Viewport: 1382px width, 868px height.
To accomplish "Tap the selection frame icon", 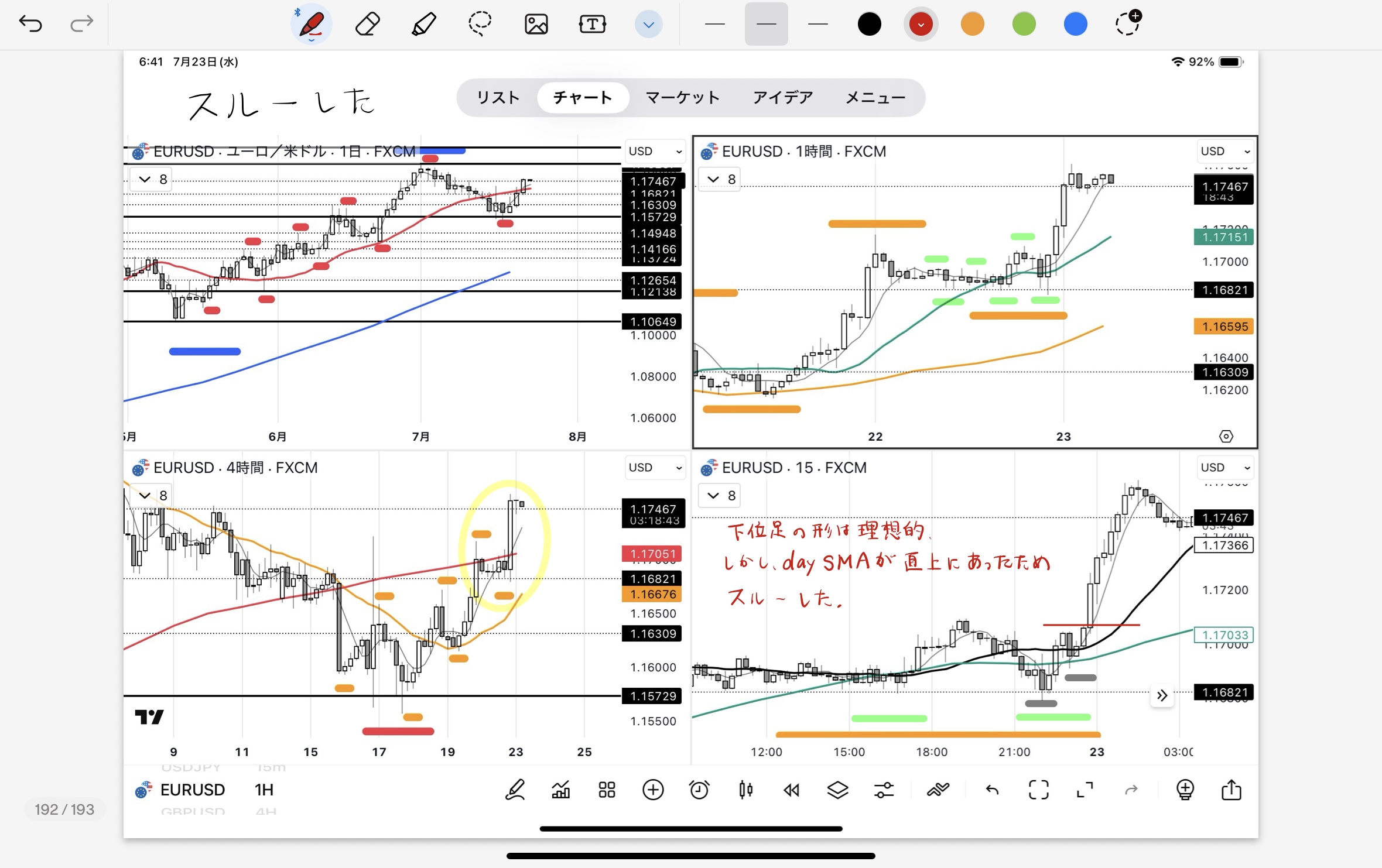I will tap(1038, 790).
